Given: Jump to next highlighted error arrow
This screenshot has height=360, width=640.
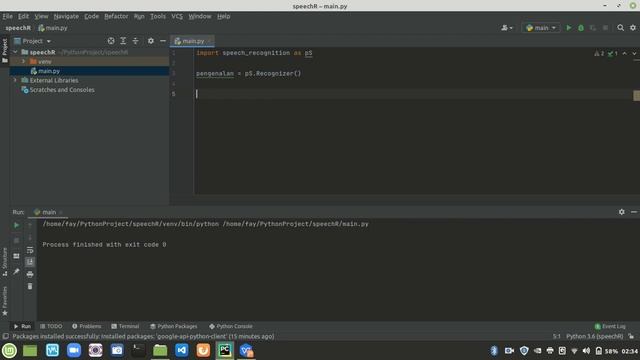Looking at the screenshot, I should pyautogui.click(x=634, y=53).
